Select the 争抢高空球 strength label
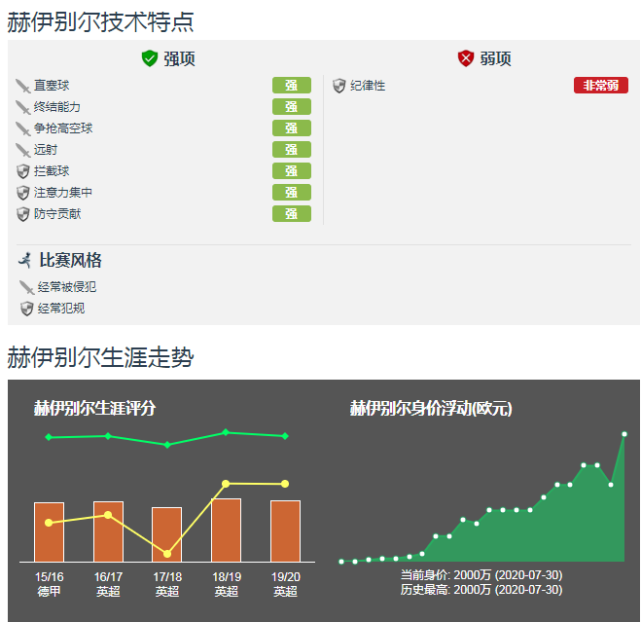 tap(63, 128)
